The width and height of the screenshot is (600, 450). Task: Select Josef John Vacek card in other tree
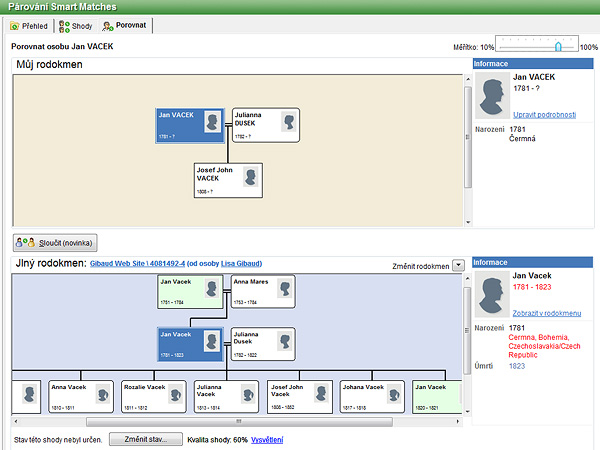(x=300, y=397)
